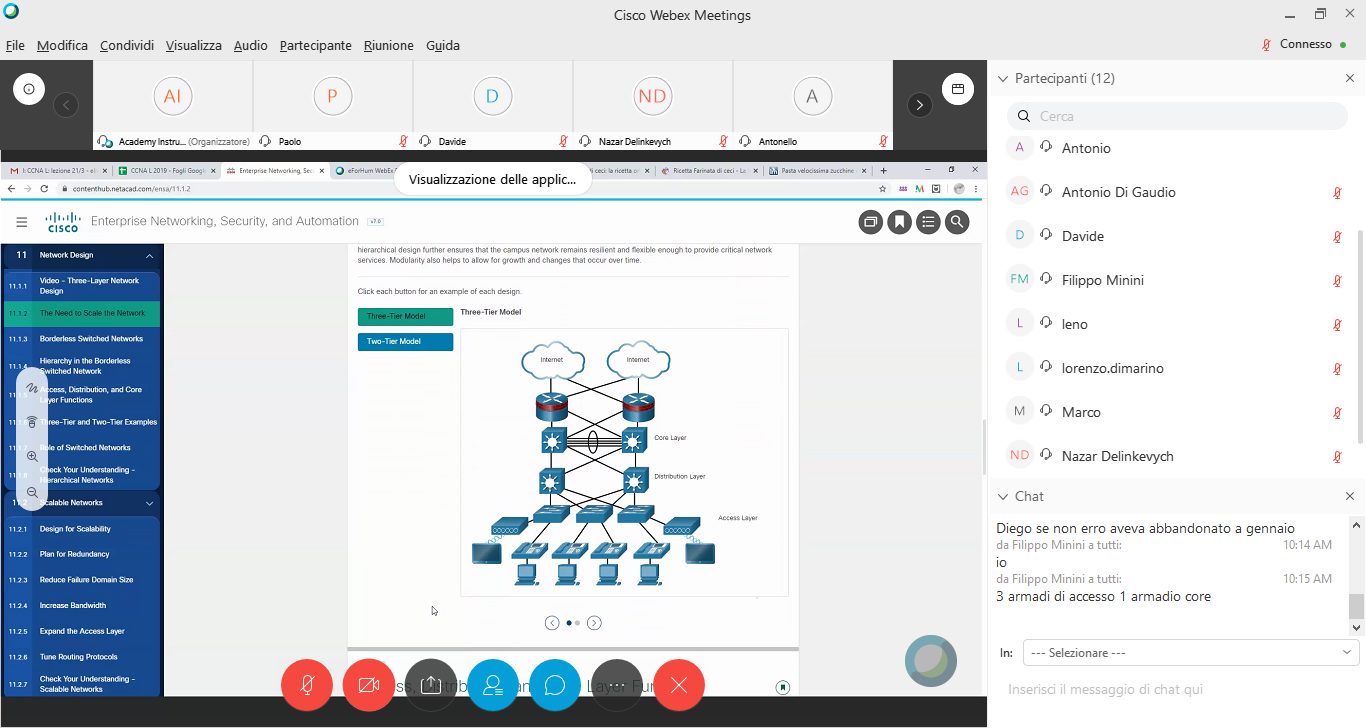Image resolution: width=1366 pixels, height=728 pixels.
Task: Open meeting info circle icon
Action: pos(29,89)
